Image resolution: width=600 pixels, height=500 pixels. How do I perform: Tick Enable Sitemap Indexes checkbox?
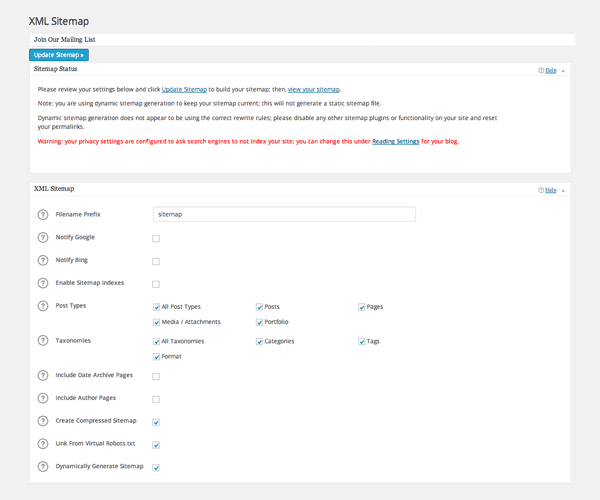156,284
